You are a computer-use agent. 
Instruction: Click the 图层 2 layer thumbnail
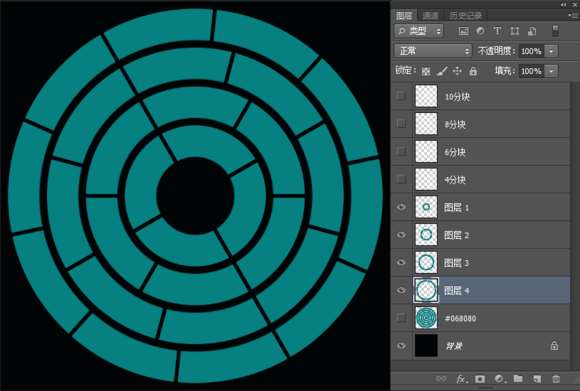(x=426, y=235)
